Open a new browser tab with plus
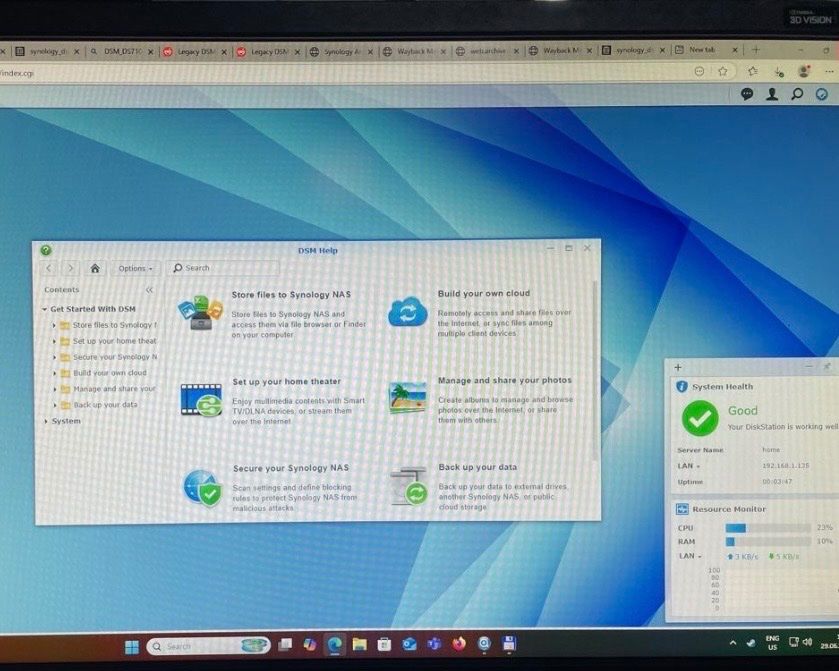839x671 pixels. coord(756,50)
